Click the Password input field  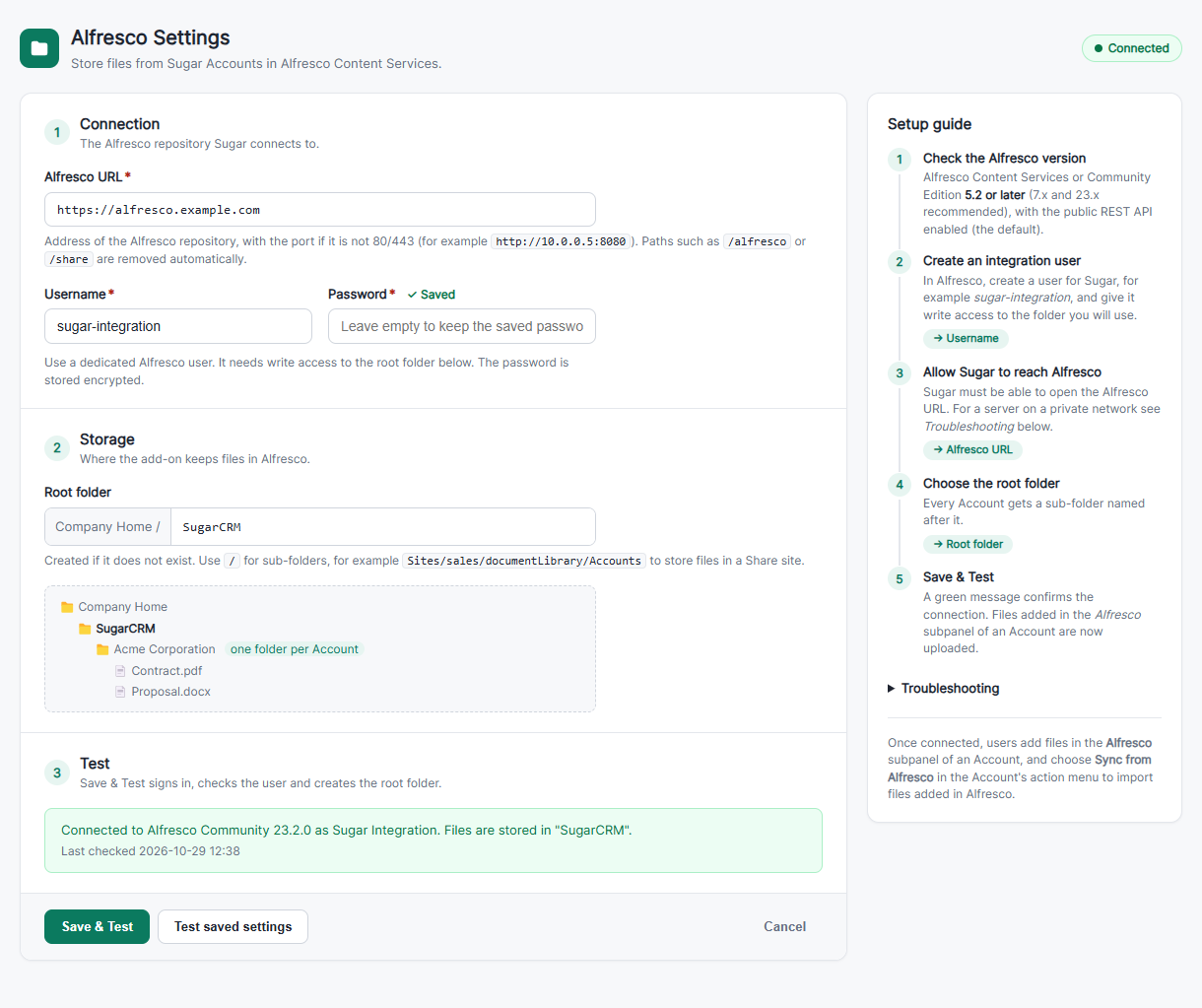tap(462, 326)
